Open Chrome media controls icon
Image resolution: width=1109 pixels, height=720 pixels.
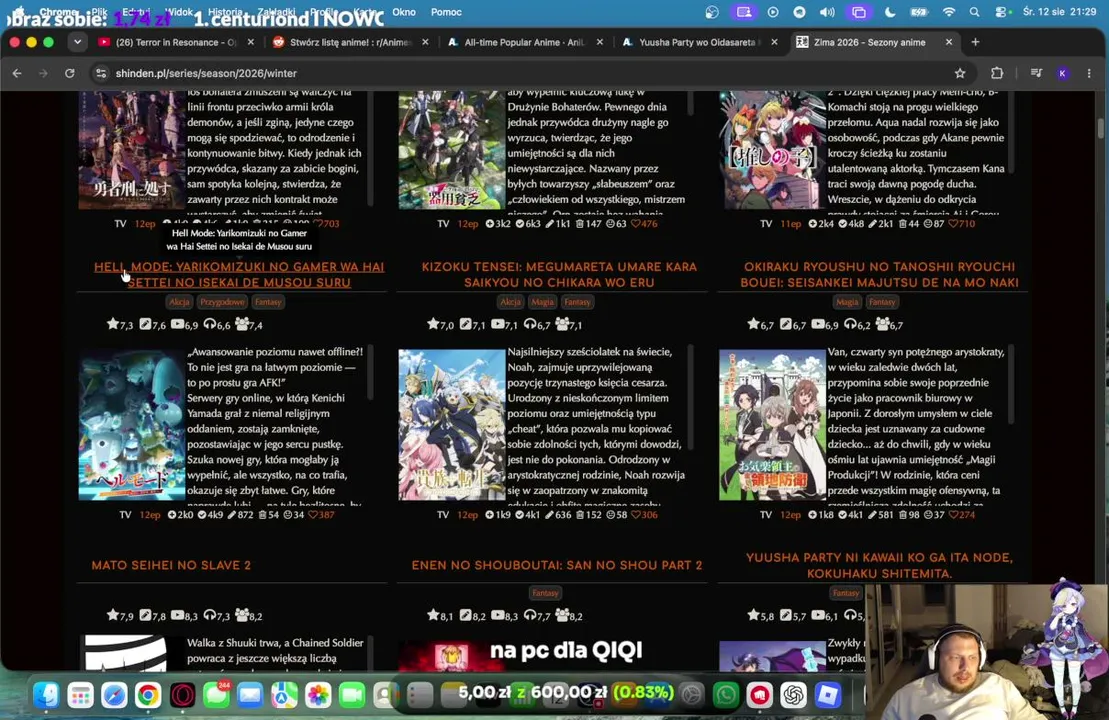click(1036, 73)
